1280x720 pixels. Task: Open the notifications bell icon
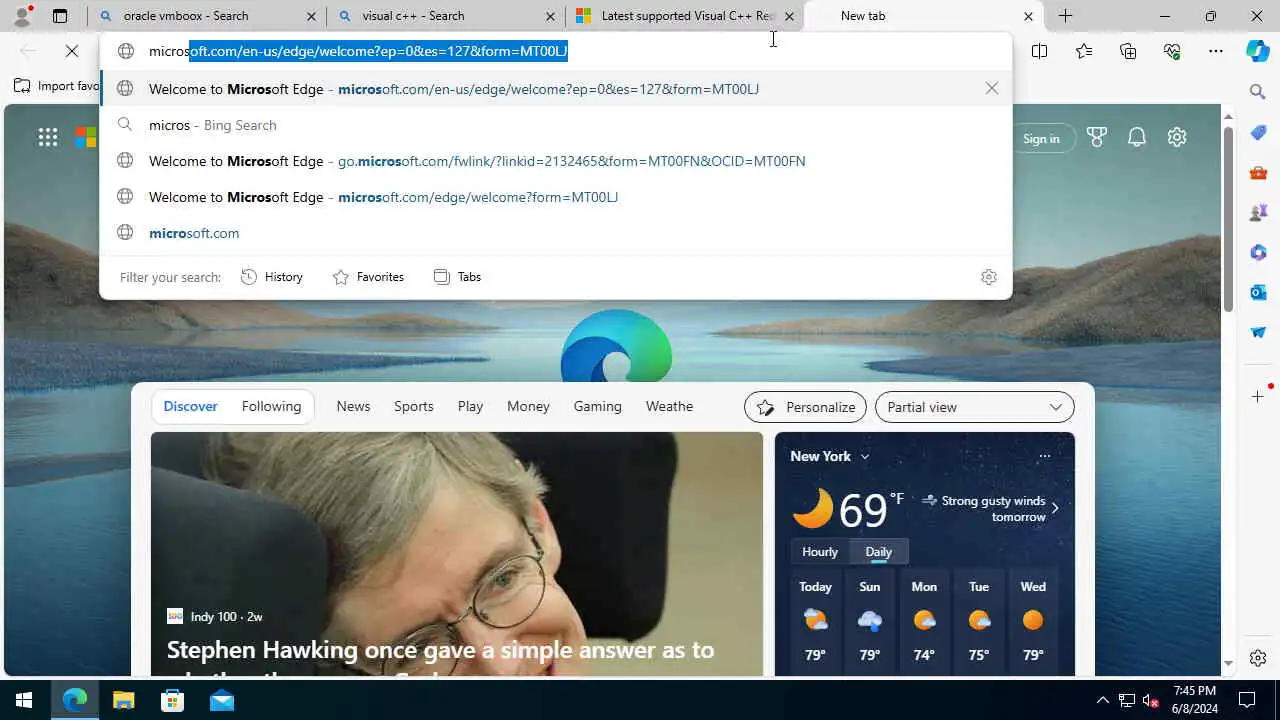(x=1137, y=138)
